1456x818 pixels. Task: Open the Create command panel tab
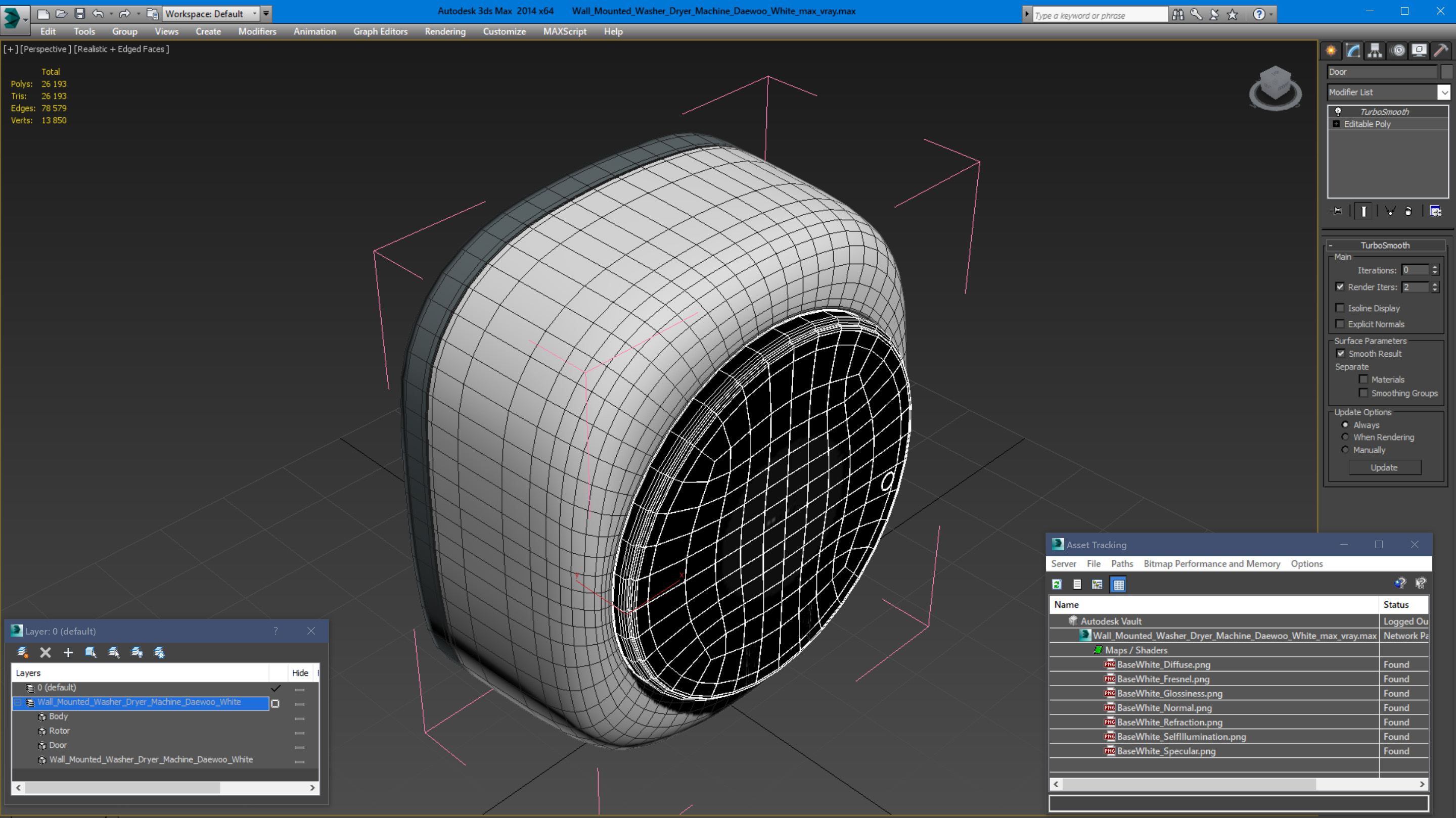(x=1331, y=51)
